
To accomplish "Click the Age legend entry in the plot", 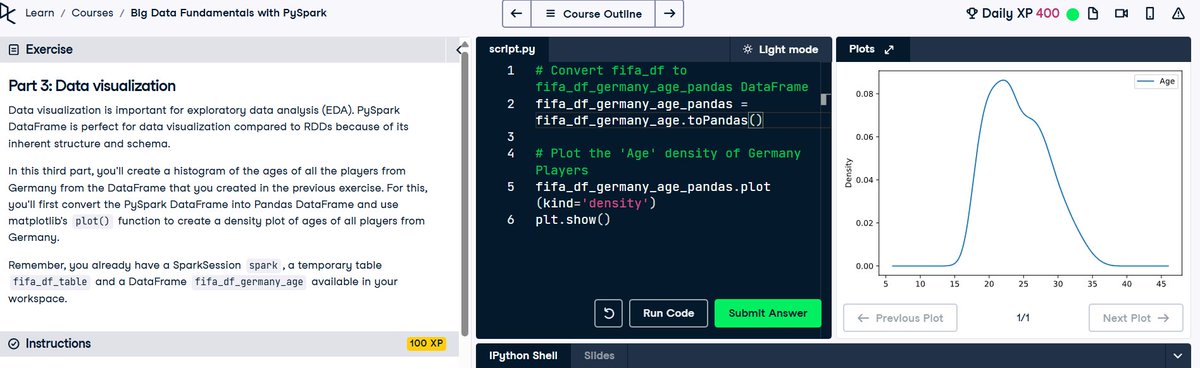I will click(1157, 81).
